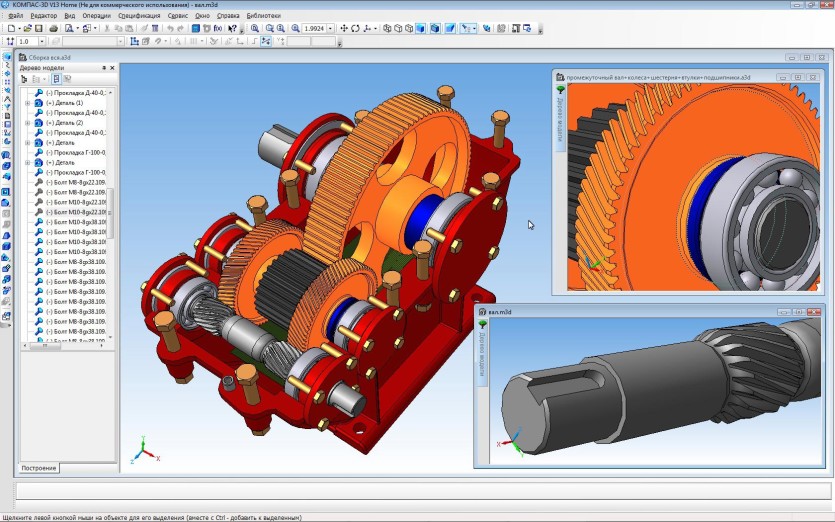Open the Операции menu
Viewport: 835px width, 522px height.
pyautogui.click(x=96, y=15)
